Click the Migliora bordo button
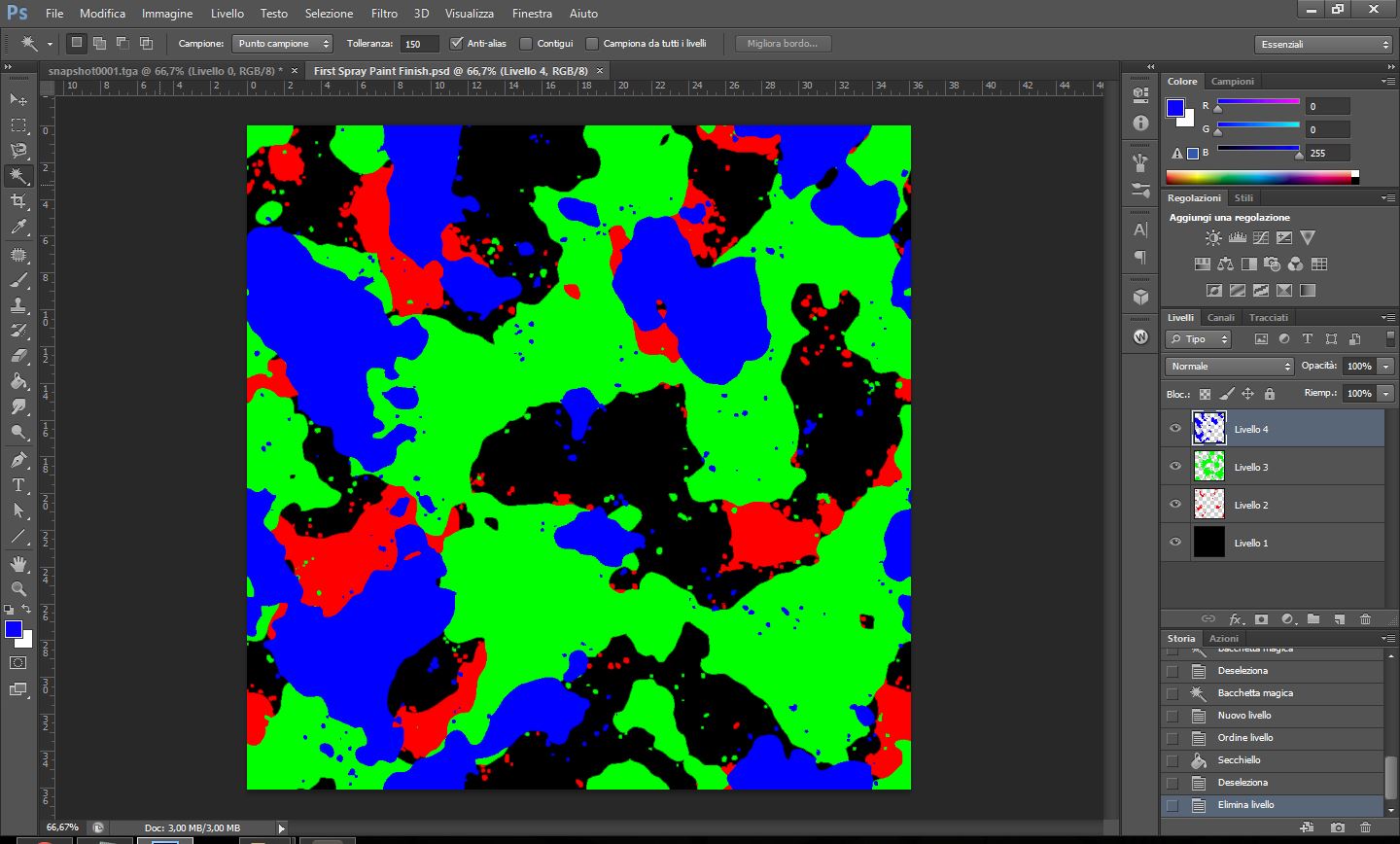The image size is (1400, 844). click(x=783, y=44)
